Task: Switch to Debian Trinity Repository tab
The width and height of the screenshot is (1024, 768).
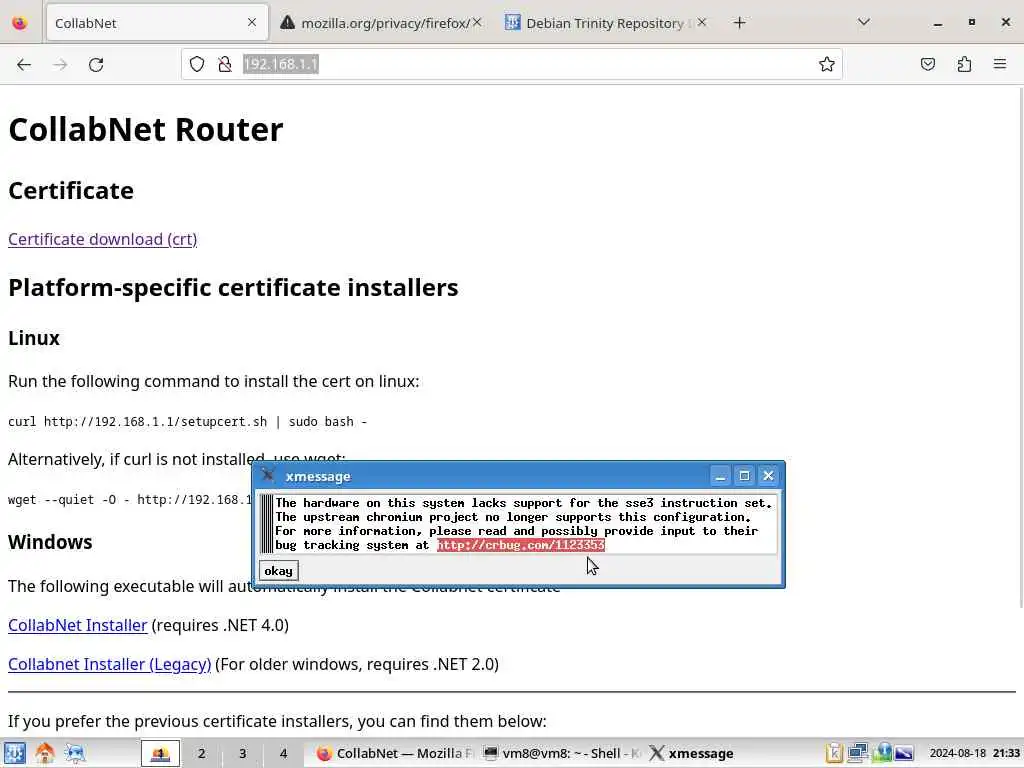Action: [604, 23]
